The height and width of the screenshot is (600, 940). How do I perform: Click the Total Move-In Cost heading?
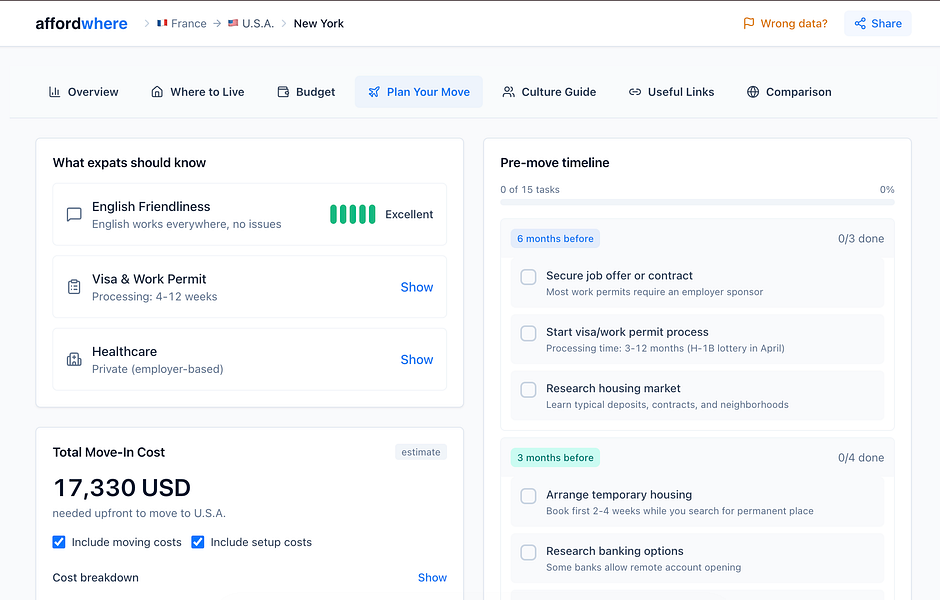point(109,452)
